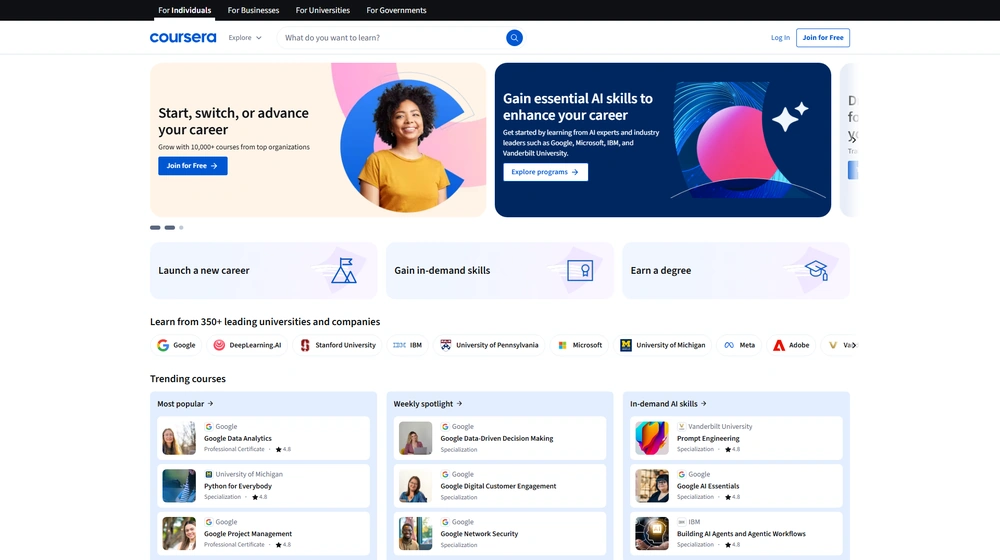The width and height of the screenshot is (1000, 560).
Task: Click the Google AI Essentials title
Action: tap(708, 486)
